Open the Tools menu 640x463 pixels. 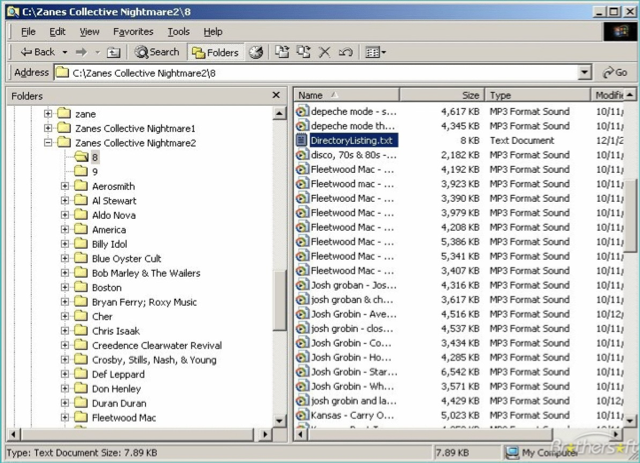point(178,31)
